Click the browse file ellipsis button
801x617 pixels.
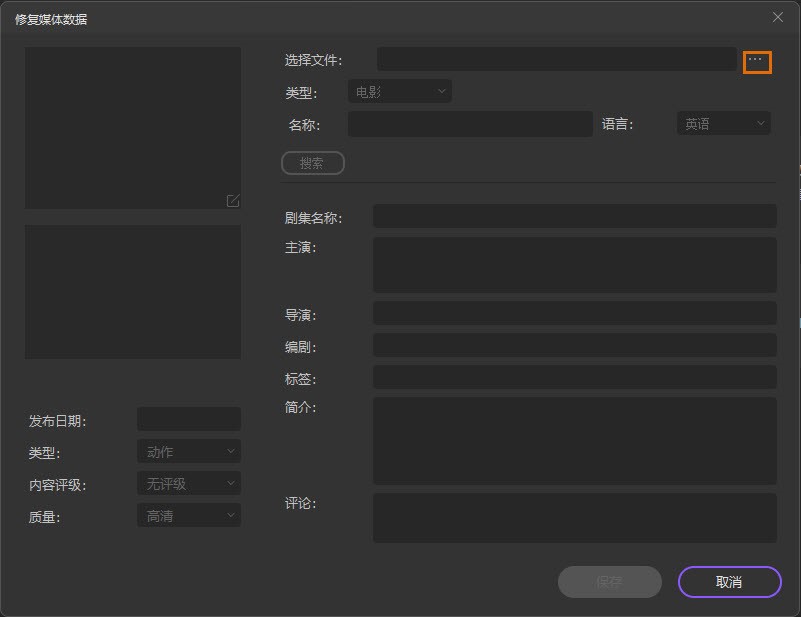tap(757, 61)
